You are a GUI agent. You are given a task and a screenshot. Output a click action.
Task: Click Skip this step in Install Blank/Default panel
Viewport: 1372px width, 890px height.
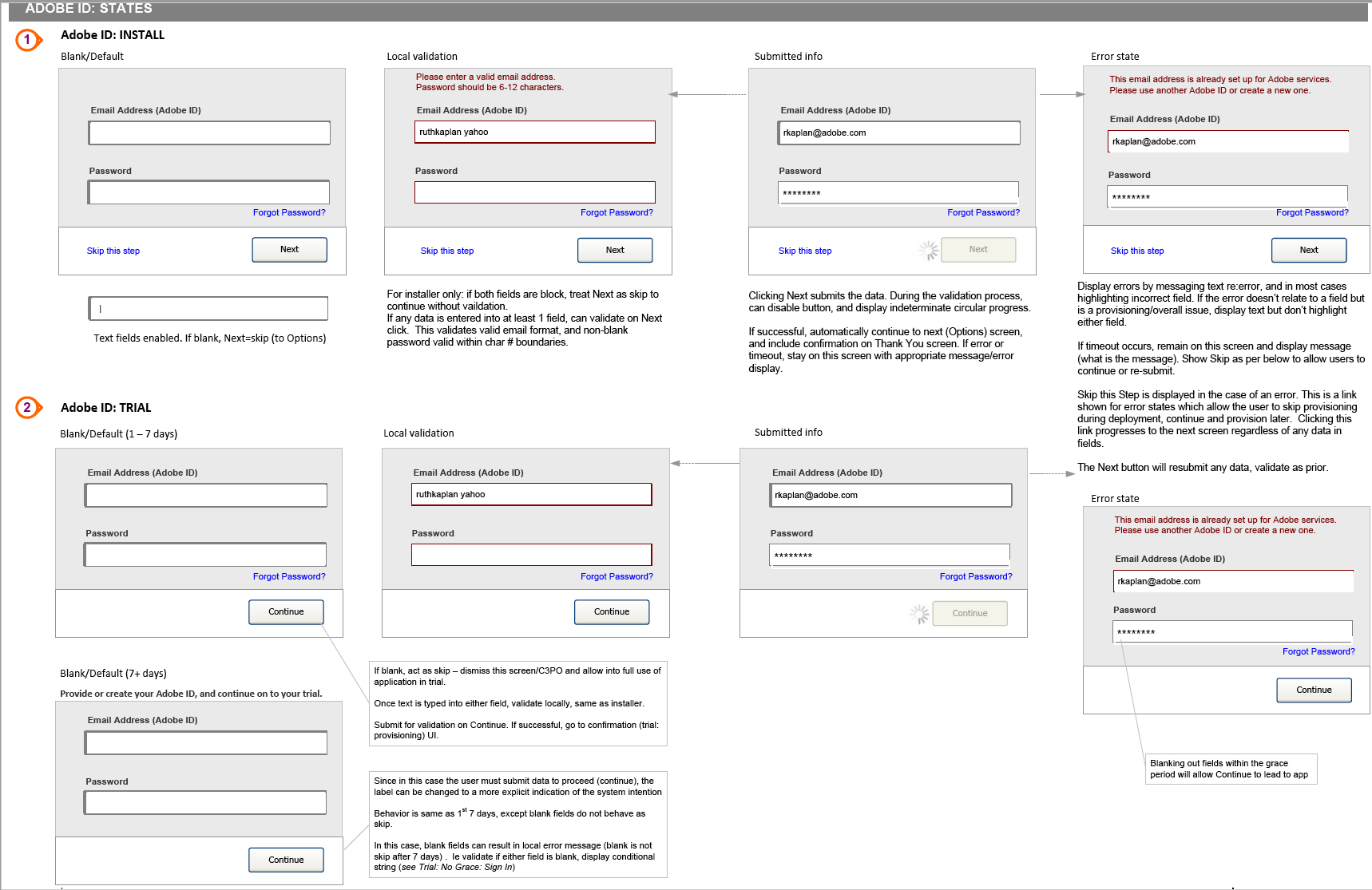coord(113,251)
